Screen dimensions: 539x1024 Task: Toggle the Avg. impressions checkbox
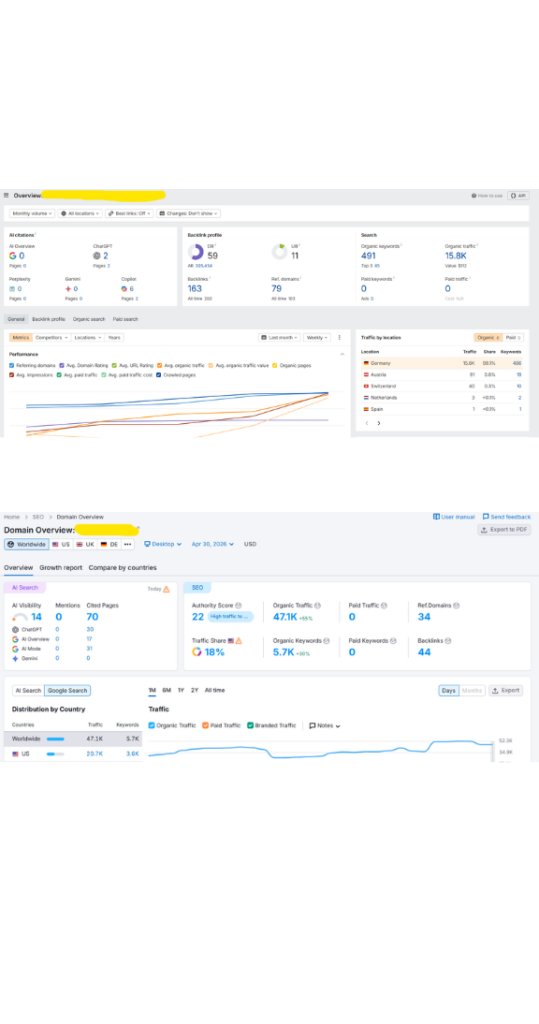pos(12,375)
